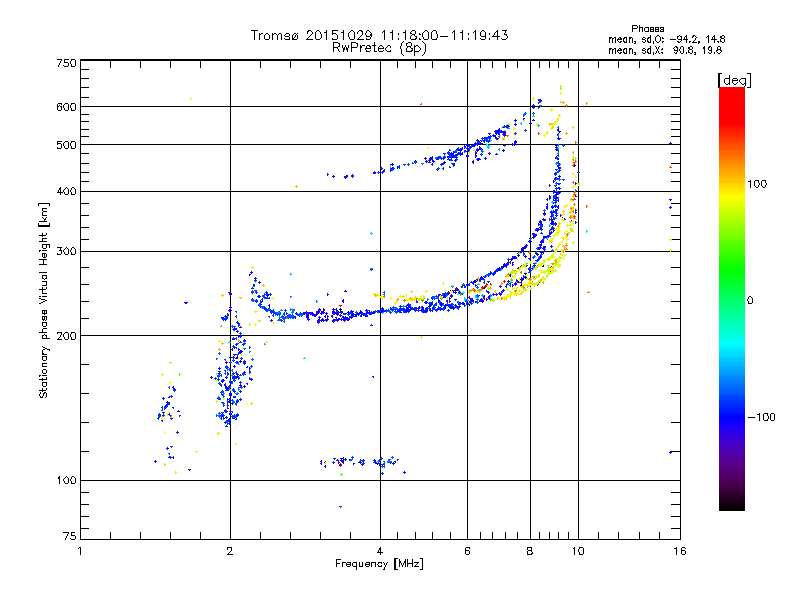Click the "1" frequency axis tick label
This screenshot has height=600, width=800.
coord(80,551)
